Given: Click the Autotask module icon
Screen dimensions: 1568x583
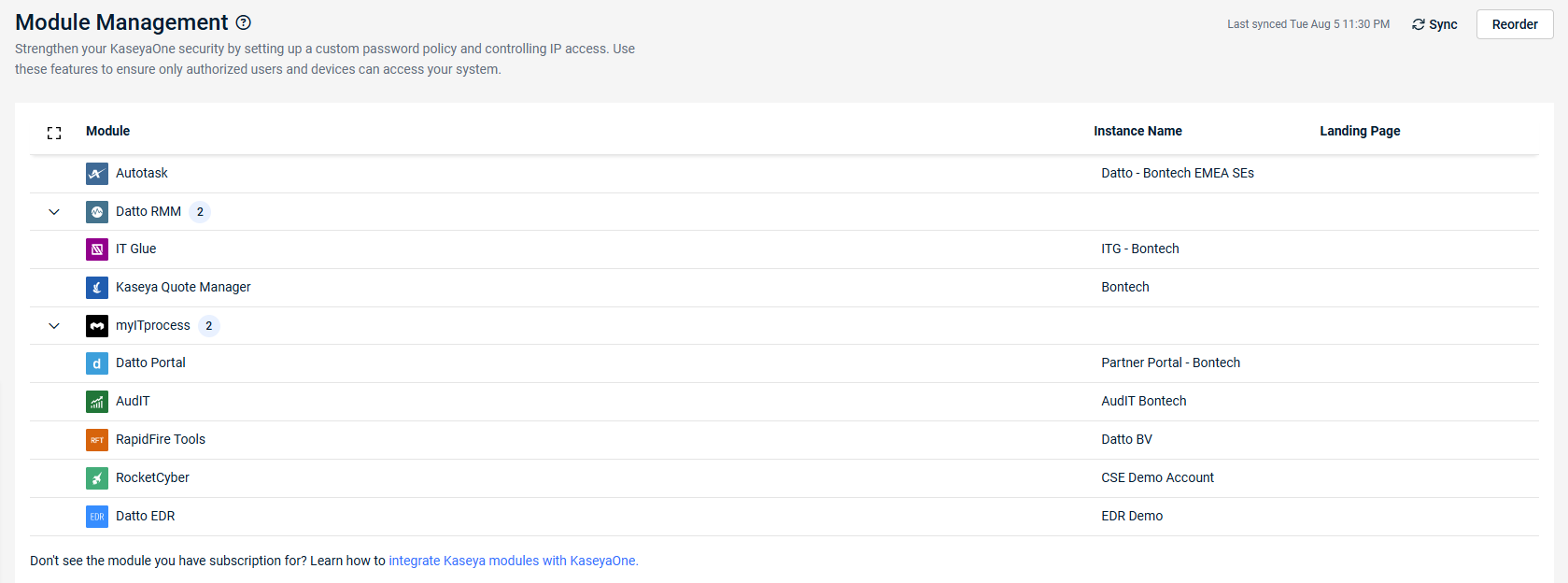Looking at the screenshot, I should pos(97,174).
